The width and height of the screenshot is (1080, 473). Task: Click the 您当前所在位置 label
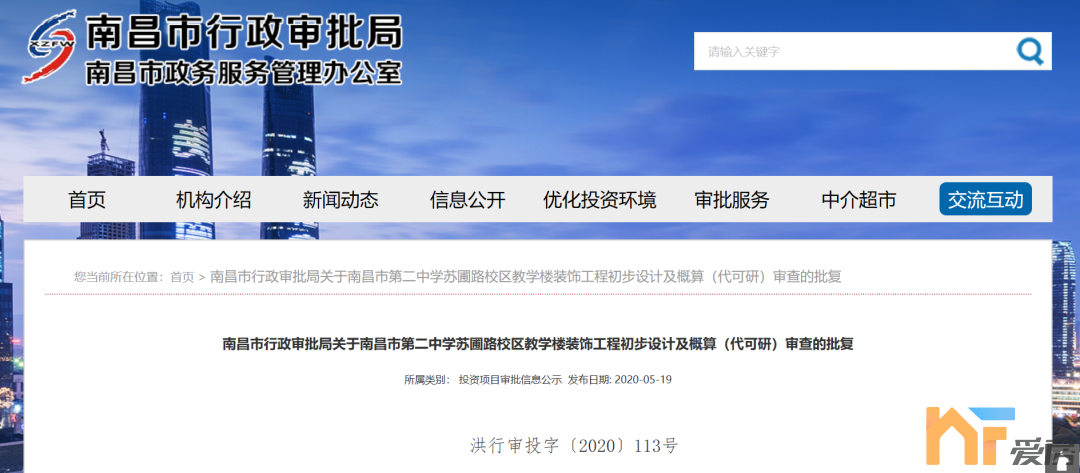[x=119, y=277]
